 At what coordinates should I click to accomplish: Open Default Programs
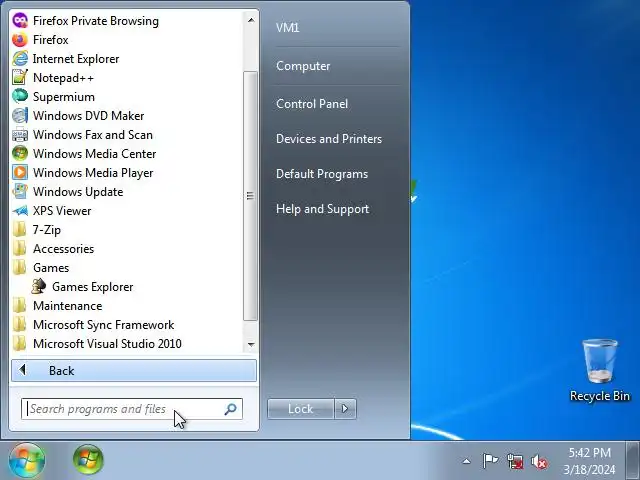tap(322, 174)
